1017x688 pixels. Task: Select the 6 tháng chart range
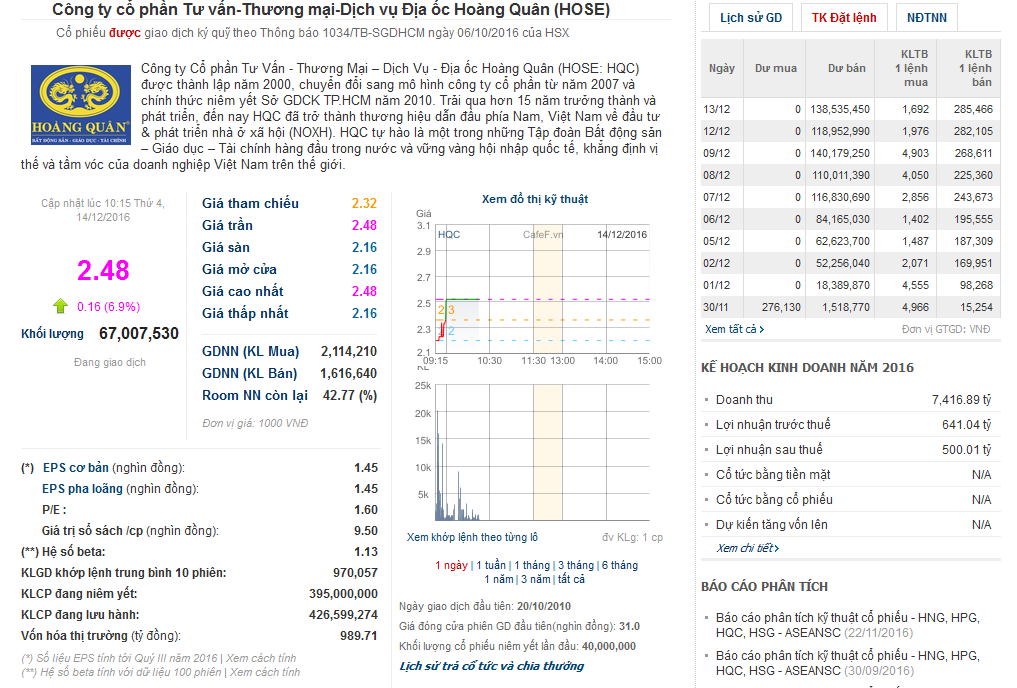pyautogui.click(x=619, y=565)
